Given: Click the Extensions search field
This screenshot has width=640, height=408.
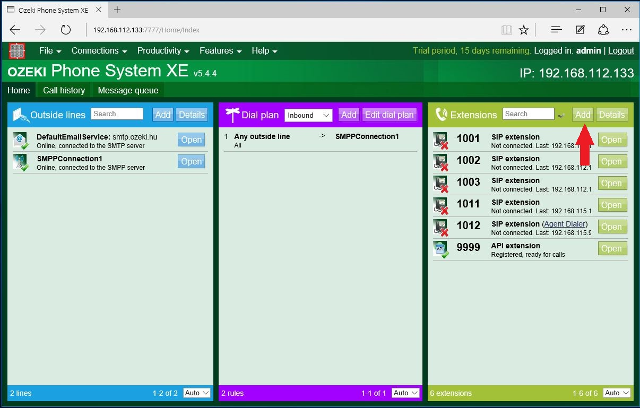Looking at the screenshot, I should click(x=529, y=114).
